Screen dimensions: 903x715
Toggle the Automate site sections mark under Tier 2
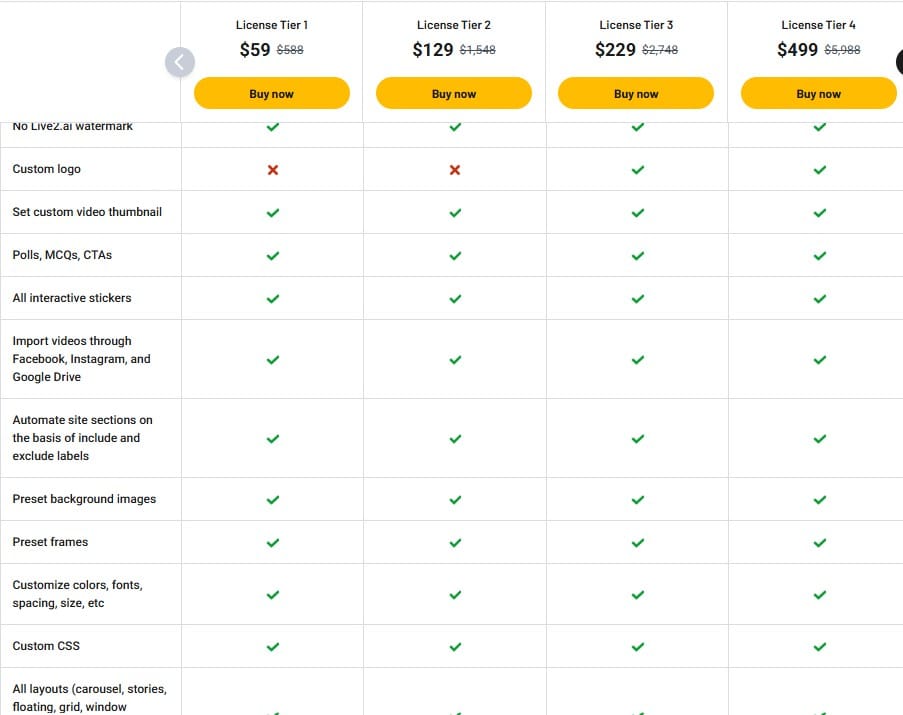coord(454,438)
